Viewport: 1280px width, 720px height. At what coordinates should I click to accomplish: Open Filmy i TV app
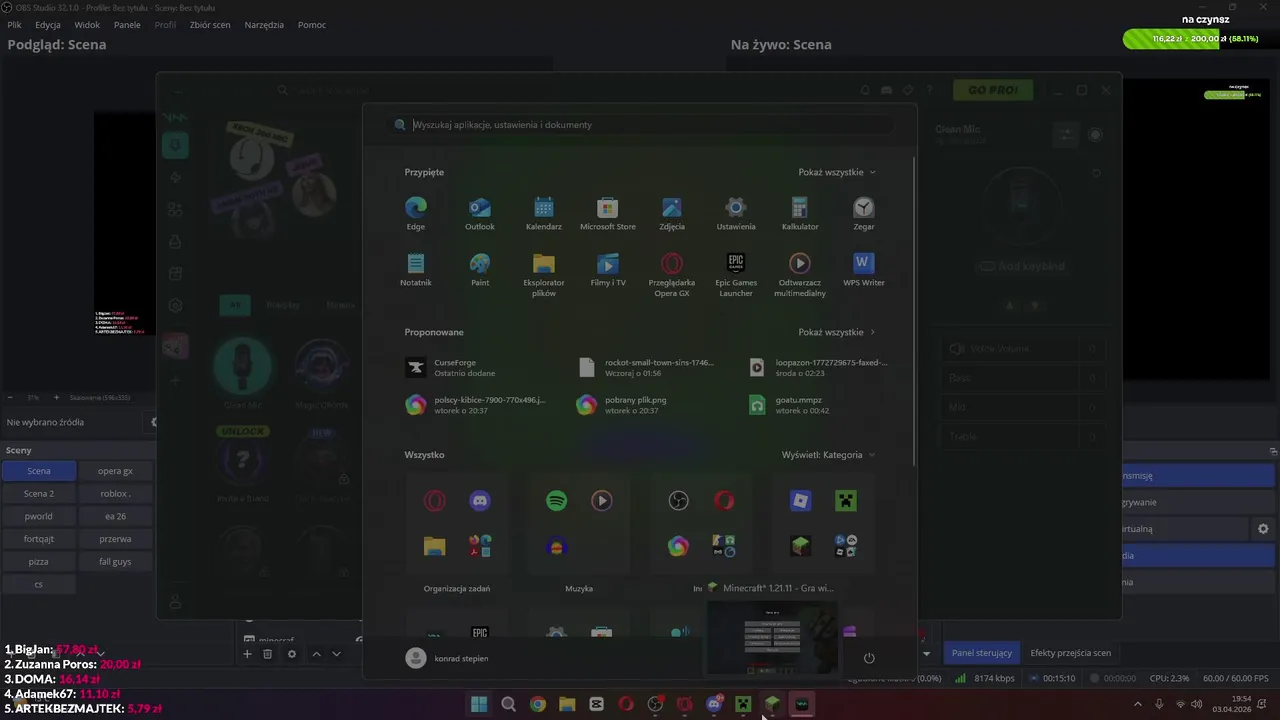pyautogui.click(x=608, y=270)
